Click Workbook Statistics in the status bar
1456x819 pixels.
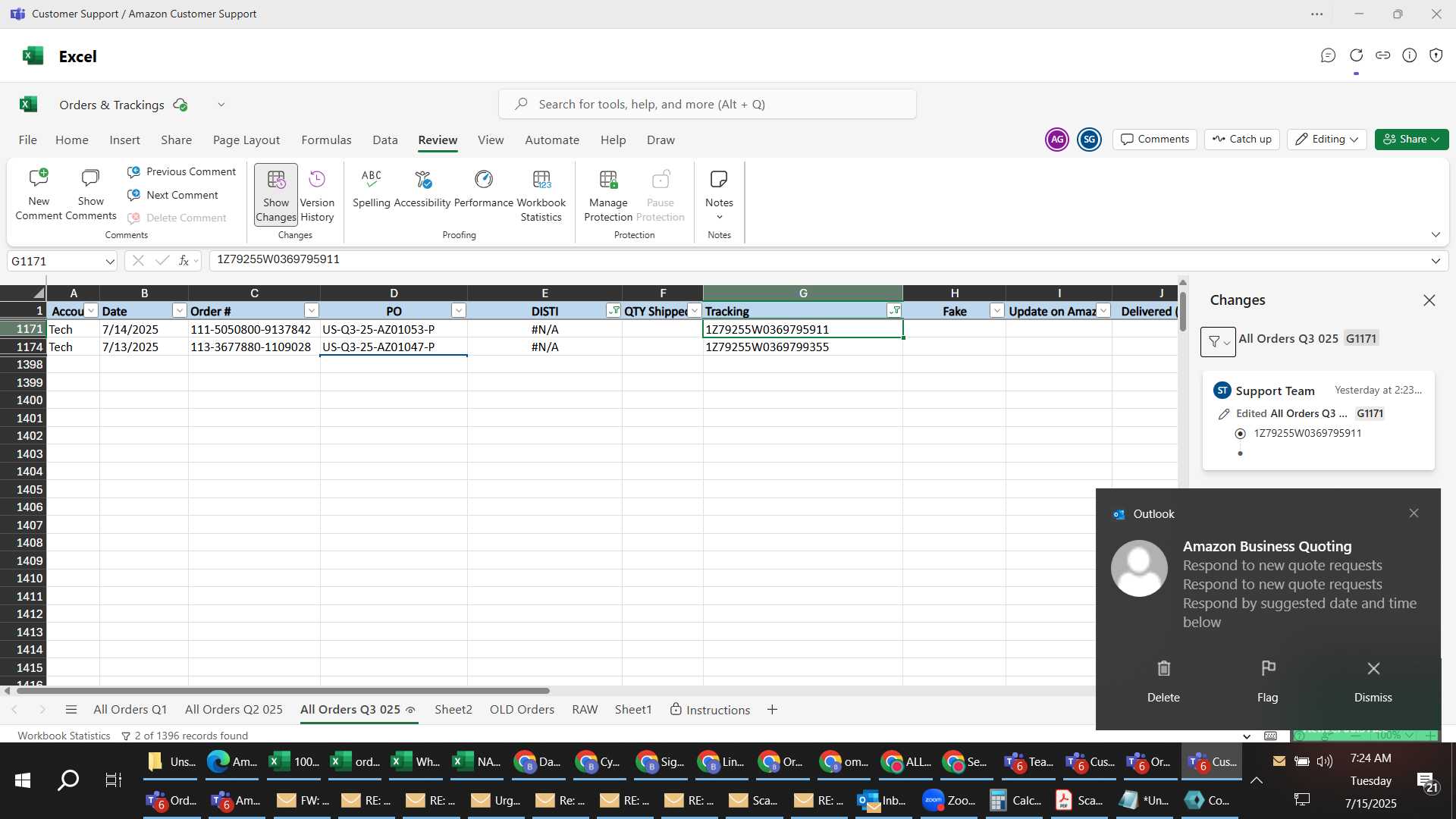click(x=64, y=736)
